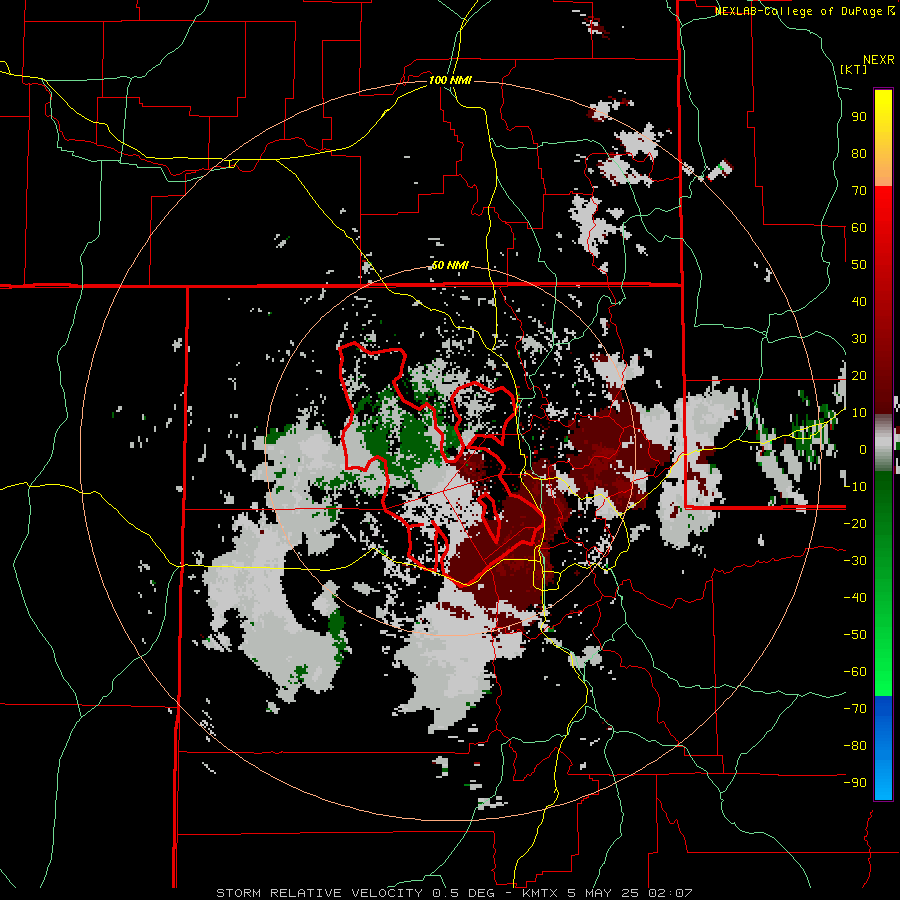
Task: Click the 70 value on the velocity scale
Action: [859, 191]
